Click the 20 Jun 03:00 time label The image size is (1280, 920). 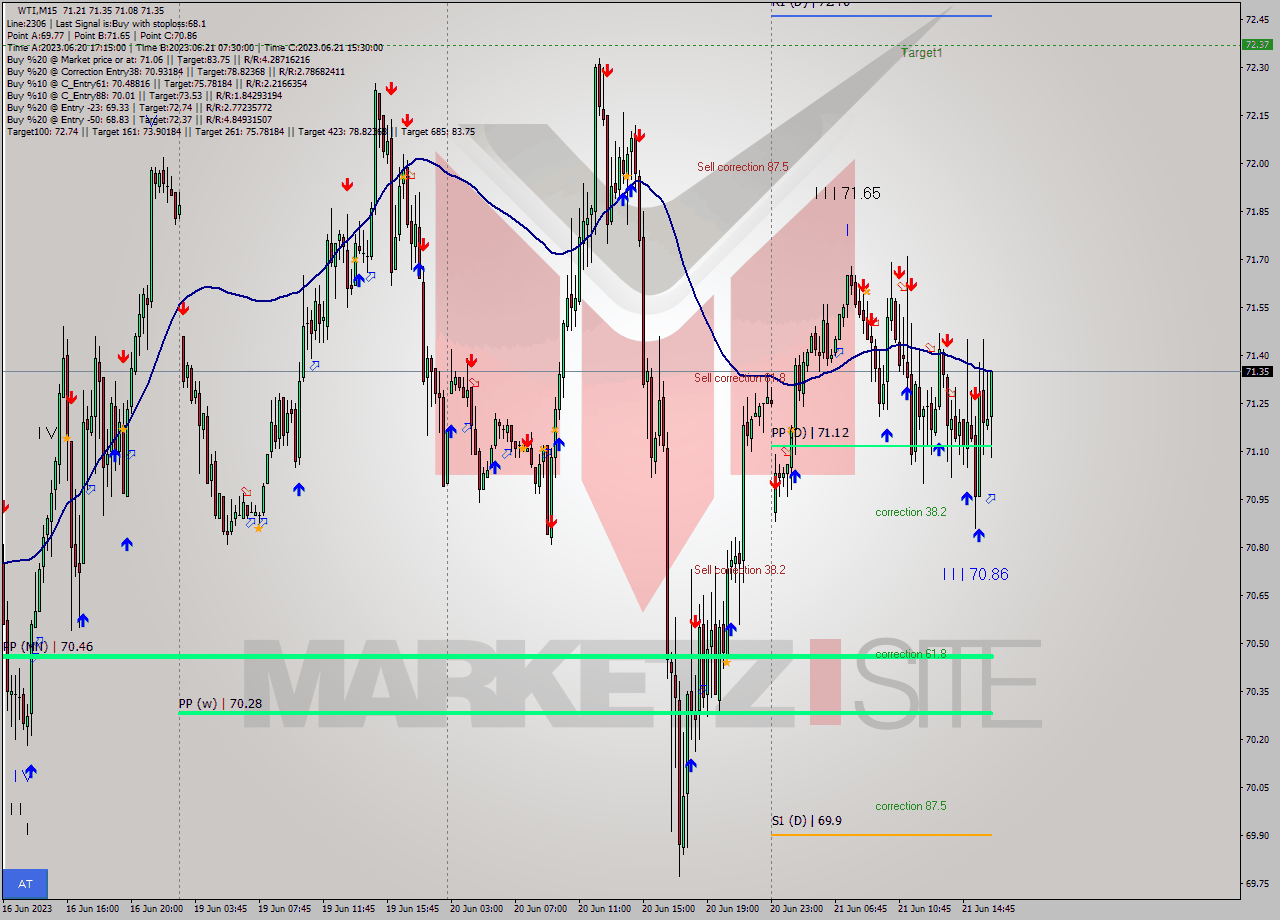[476, 909]
